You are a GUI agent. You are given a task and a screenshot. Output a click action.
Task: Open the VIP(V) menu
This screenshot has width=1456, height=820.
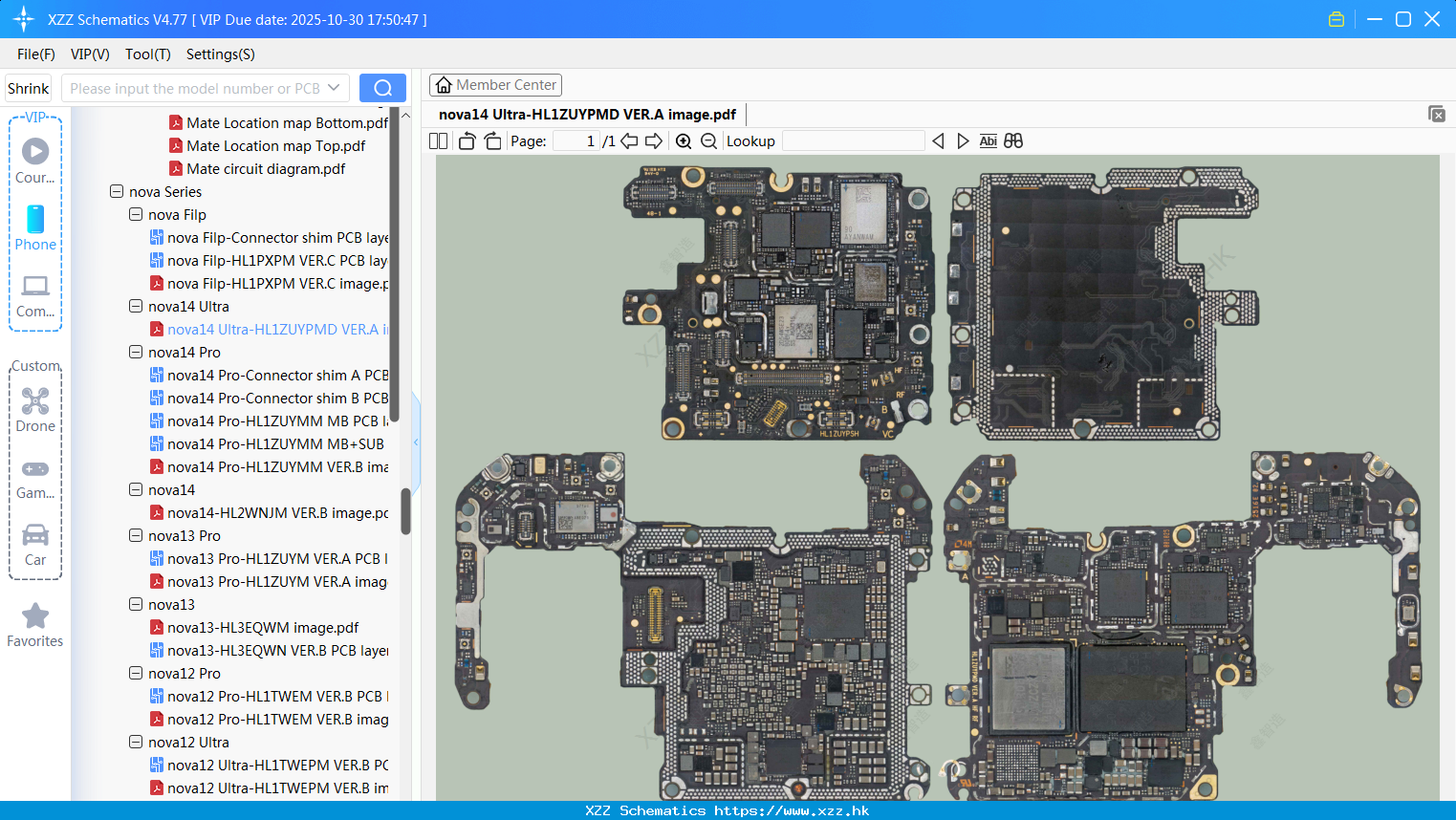90,54
